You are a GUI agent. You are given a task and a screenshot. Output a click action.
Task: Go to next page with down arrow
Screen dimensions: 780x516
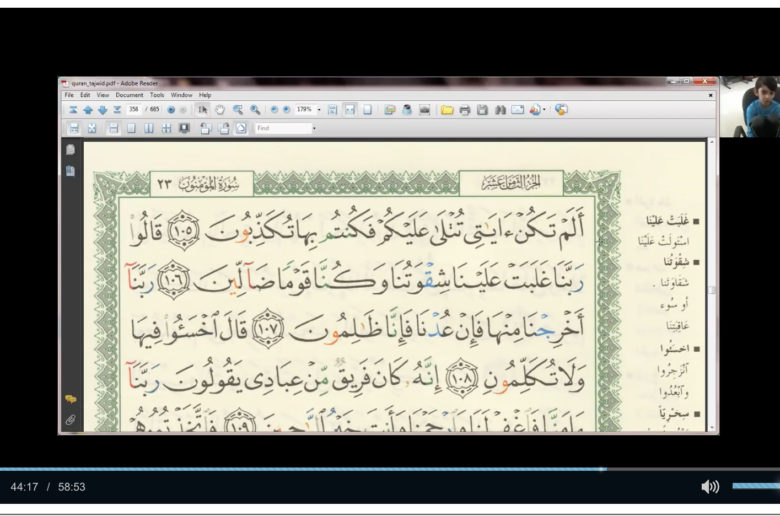[x=102, y=110]
